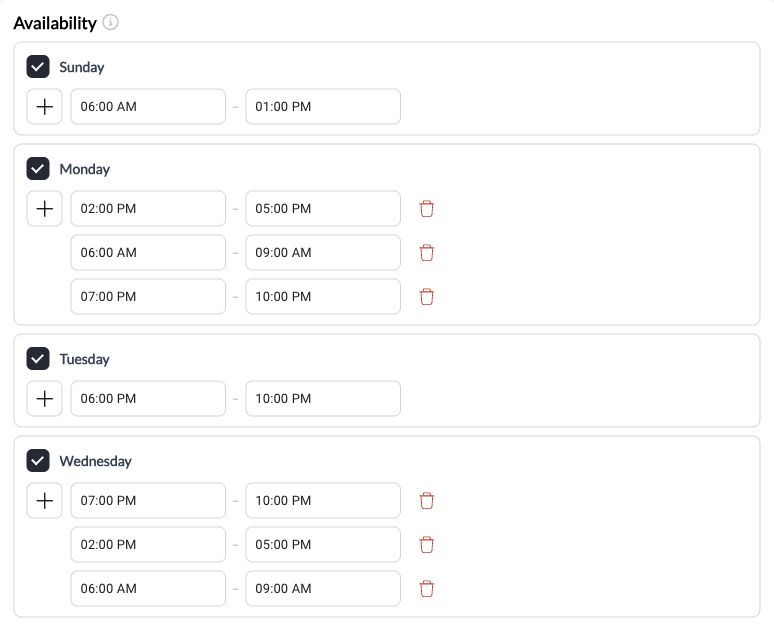Viewport: 774px width, 624px height.
Task: Toggle the Tuesday checkbox
Action: pos(38,358)
